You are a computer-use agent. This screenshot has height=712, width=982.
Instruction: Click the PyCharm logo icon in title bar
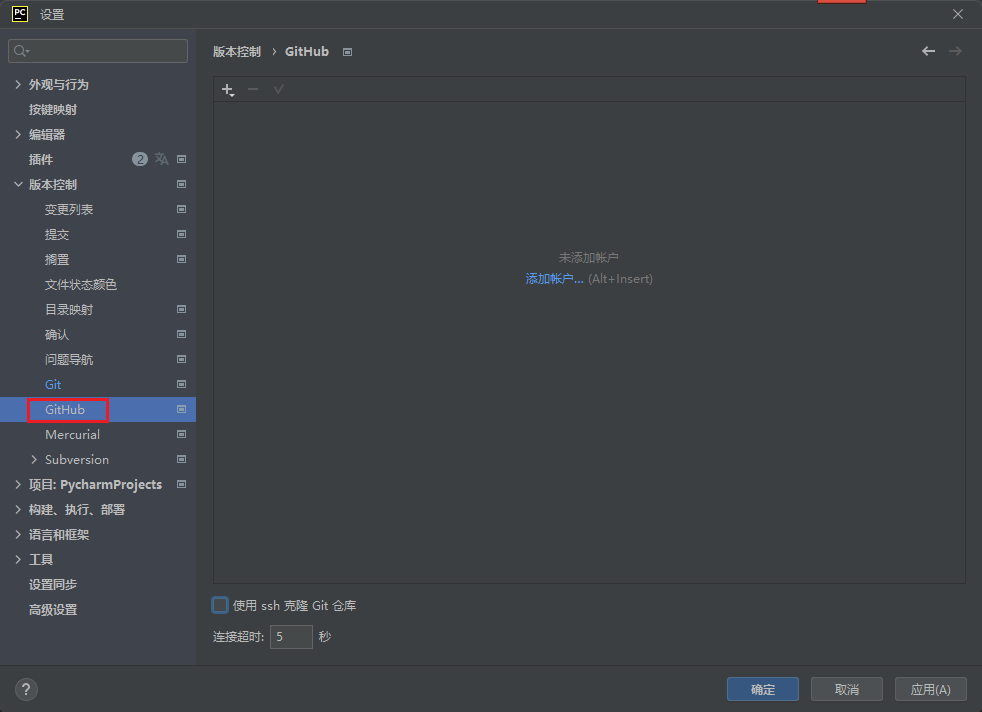click(20, 14)
